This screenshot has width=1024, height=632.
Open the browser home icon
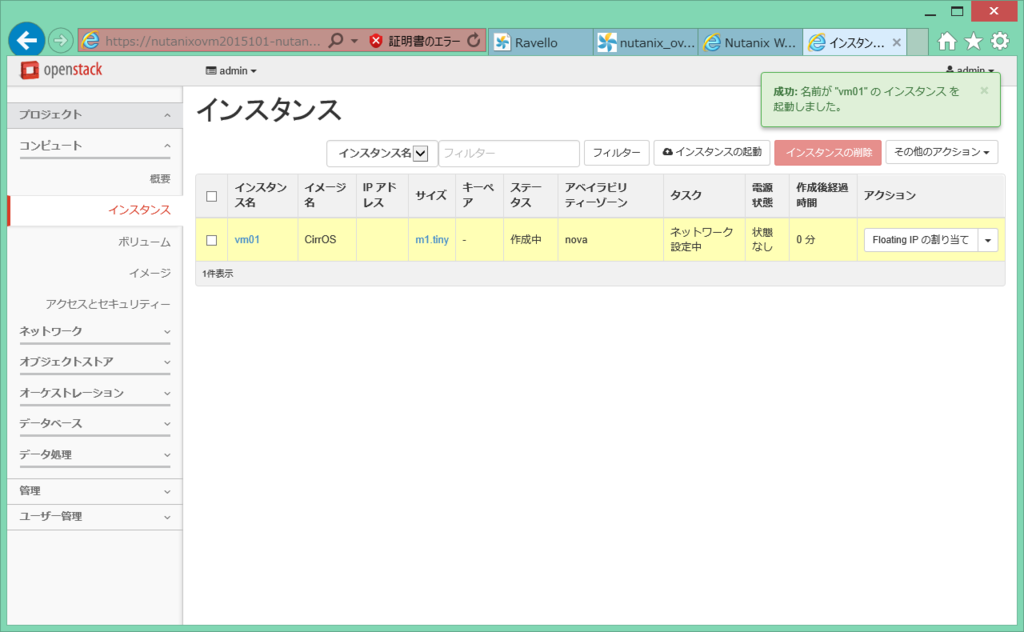(946, 42)
